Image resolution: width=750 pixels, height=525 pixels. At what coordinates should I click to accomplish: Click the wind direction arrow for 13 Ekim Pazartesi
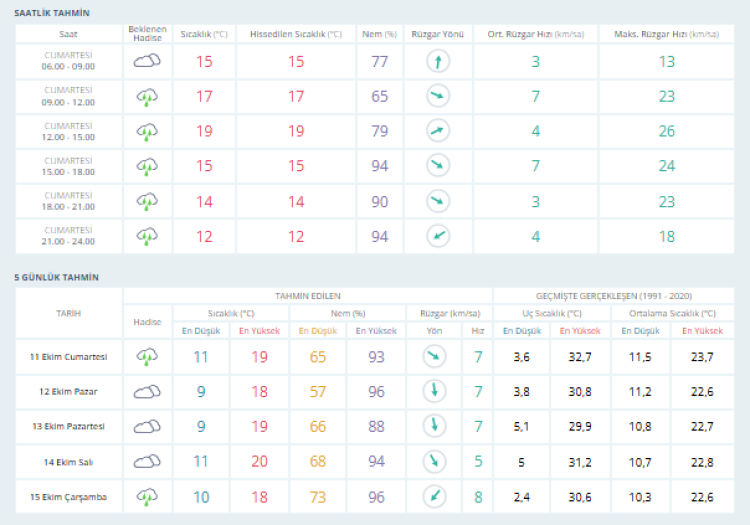pos(433,426)
